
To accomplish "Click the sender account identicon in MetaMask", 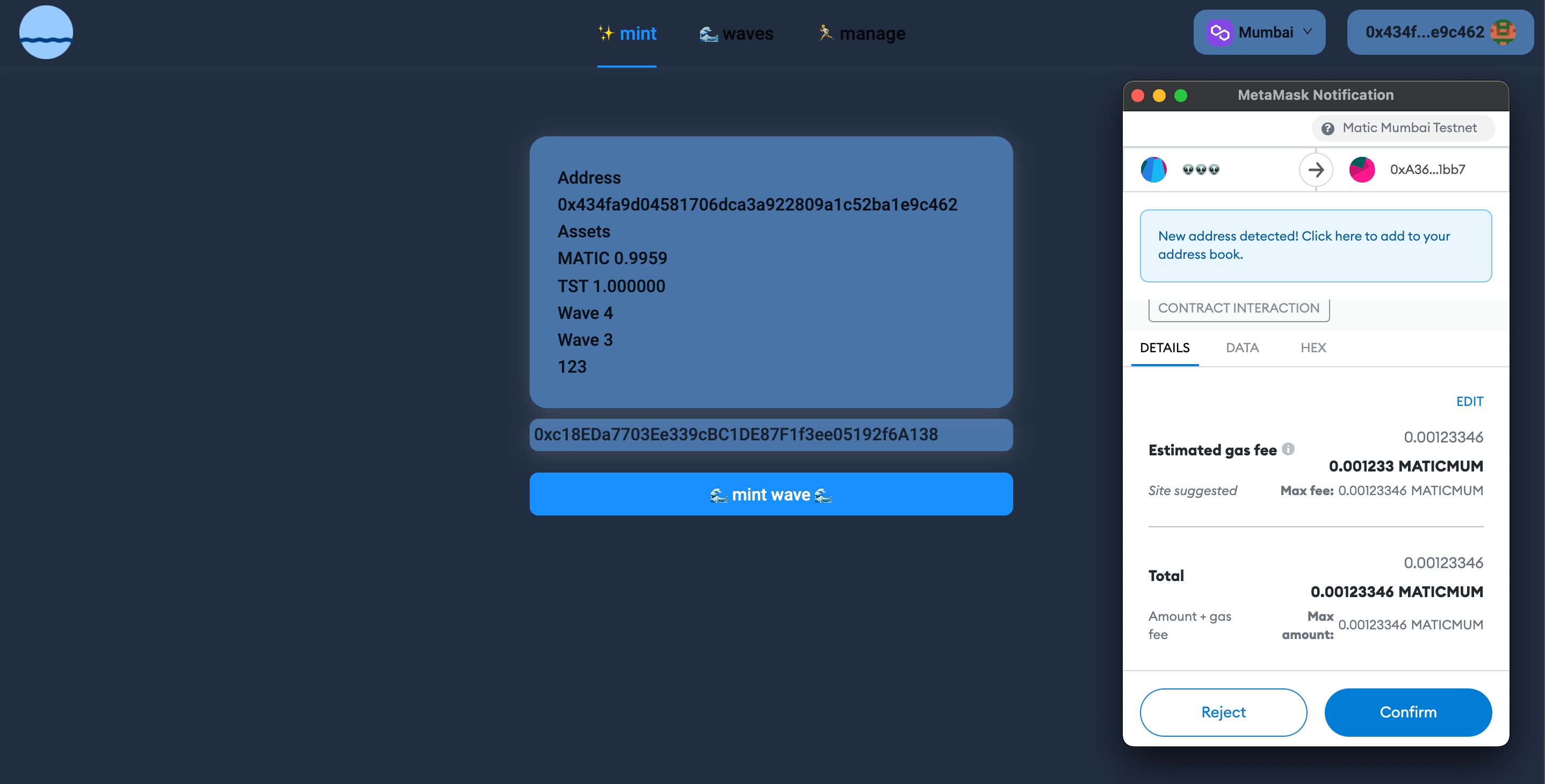I will click(1153, 170).
